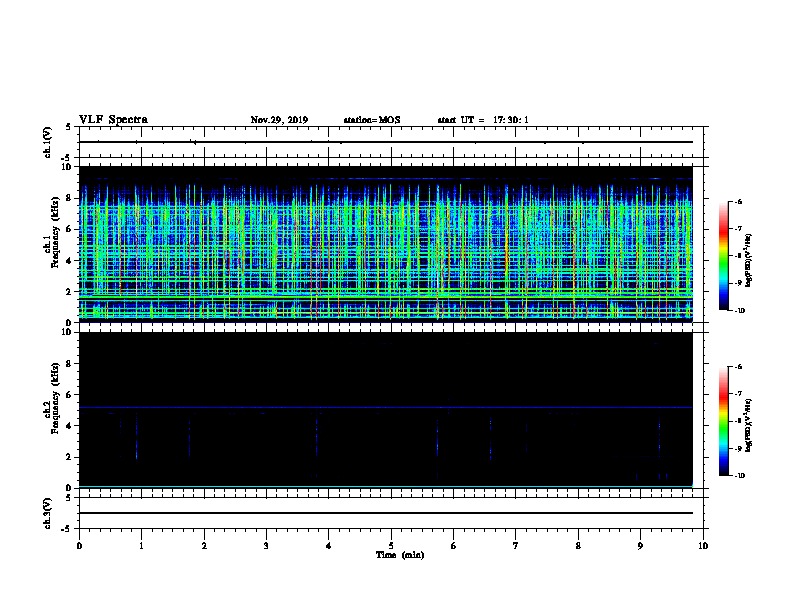792x612 pixels.
Task: Click the "station=MOS" header label
Action: pyautogui.click(x=372, y=120)
